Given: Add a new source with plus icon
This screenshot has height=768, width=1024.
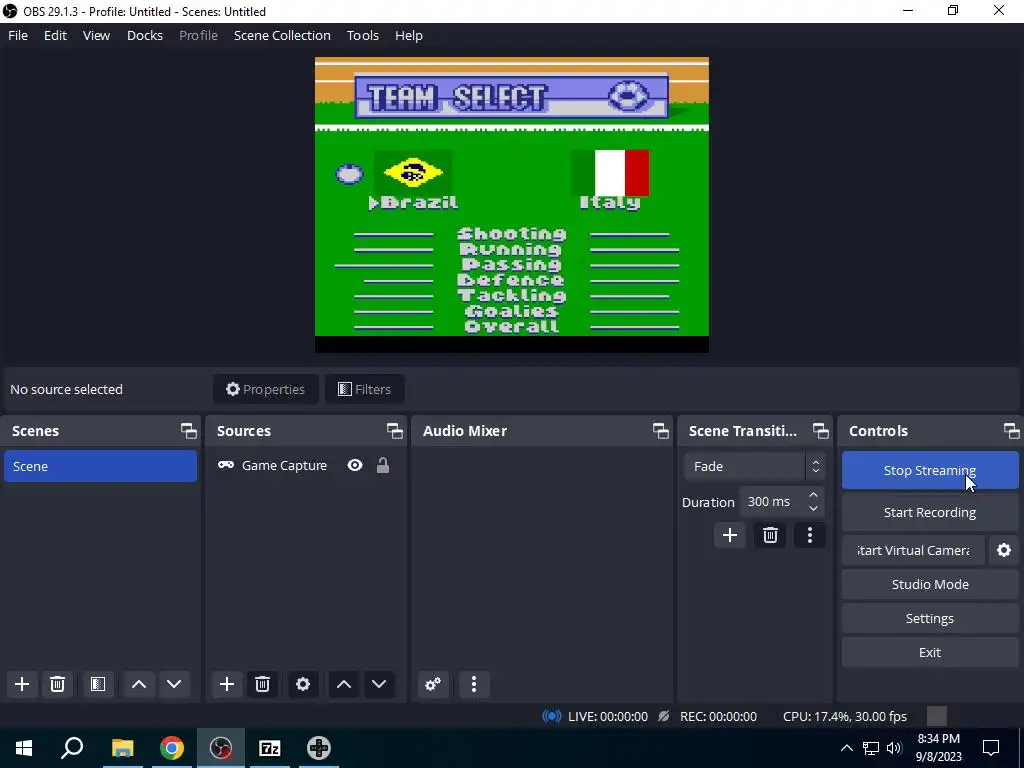Looking at the screenshot, I should (x=227, y=684).
